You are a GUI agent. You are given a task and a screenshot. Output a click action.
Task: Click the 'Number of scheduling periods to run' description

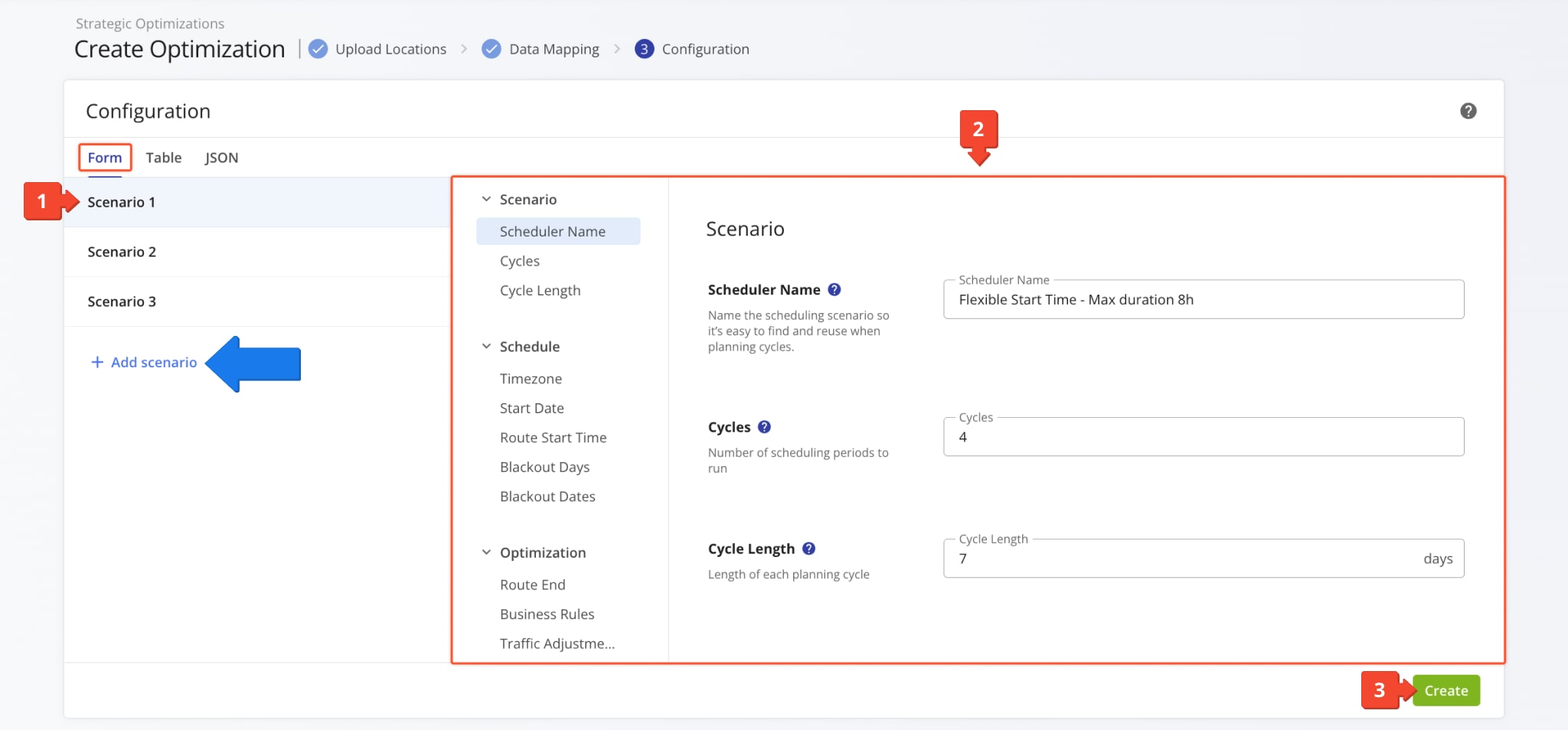tap(798, 460)
